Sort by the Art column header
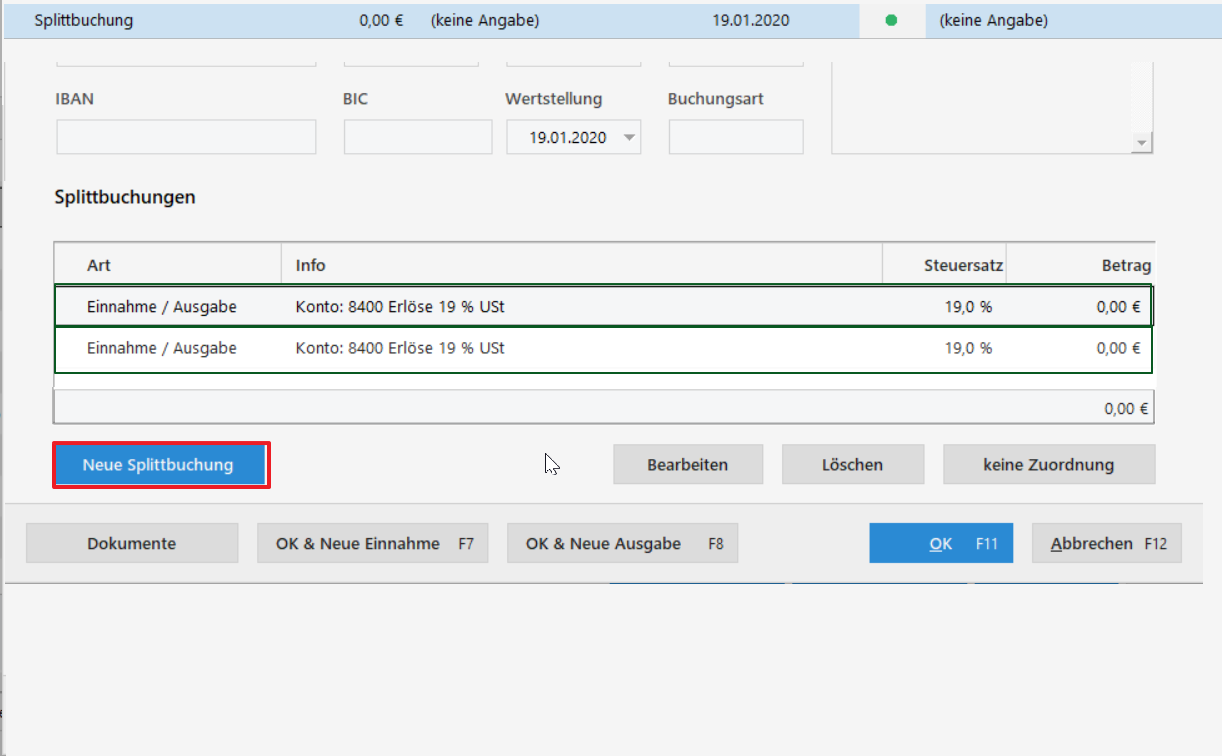Viewport: 1222px width, 756px height. [168, 265]
